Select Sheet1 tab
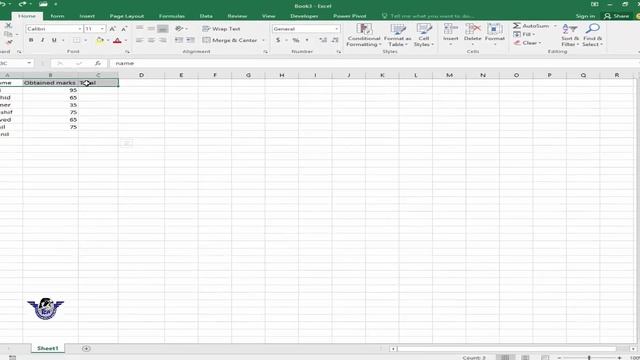This screenshot has width=640, height=360. (48, 348)
